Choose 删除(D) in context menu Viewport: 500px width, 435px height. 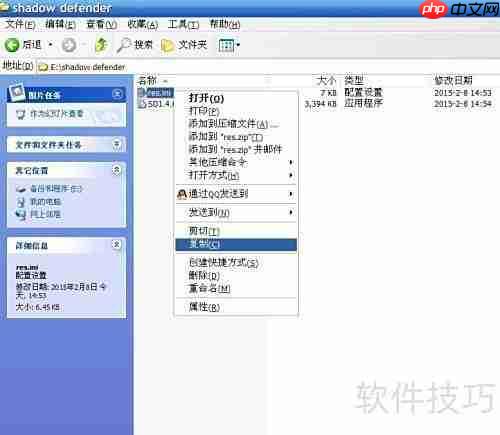pyautogui.click(x=236, y=276)
